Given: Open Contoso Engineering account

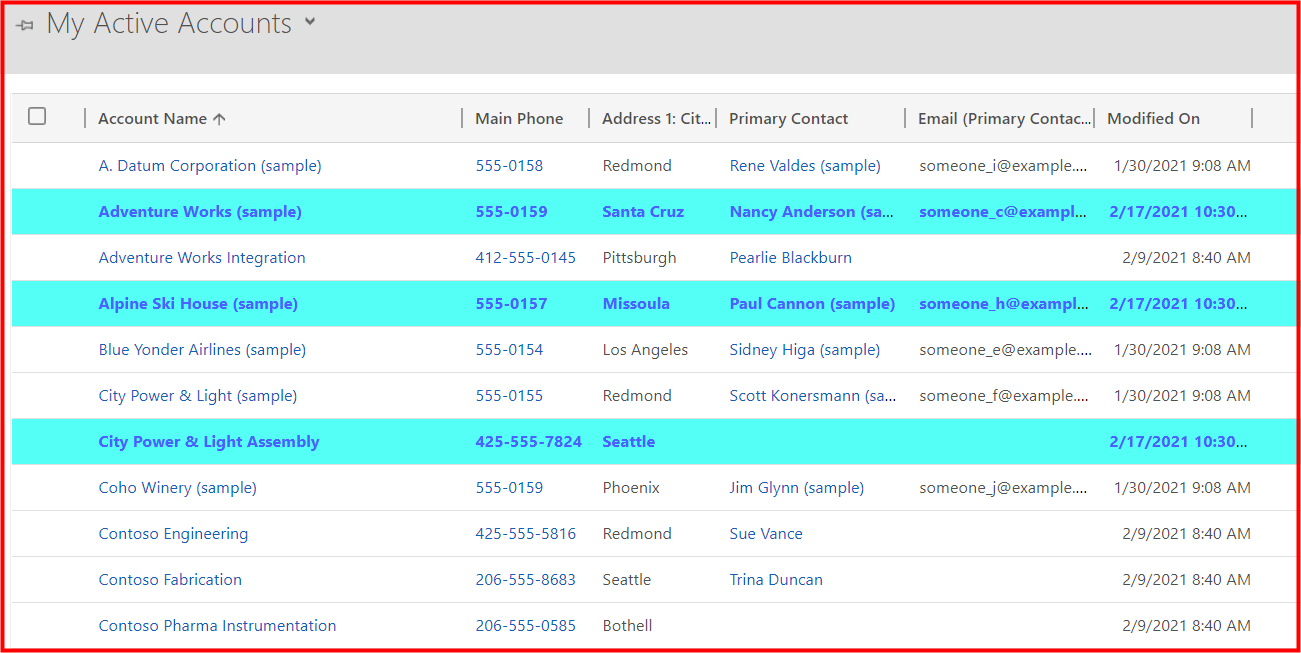Looking at the screenshot, I should point(173,534).
